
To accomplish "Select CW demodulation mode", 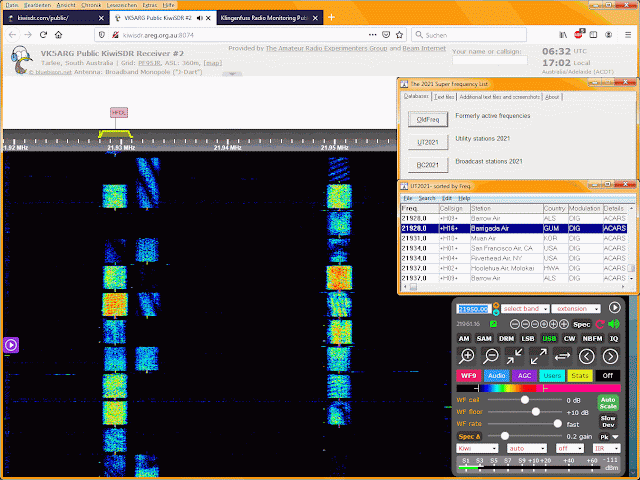I will pos(569,338).
